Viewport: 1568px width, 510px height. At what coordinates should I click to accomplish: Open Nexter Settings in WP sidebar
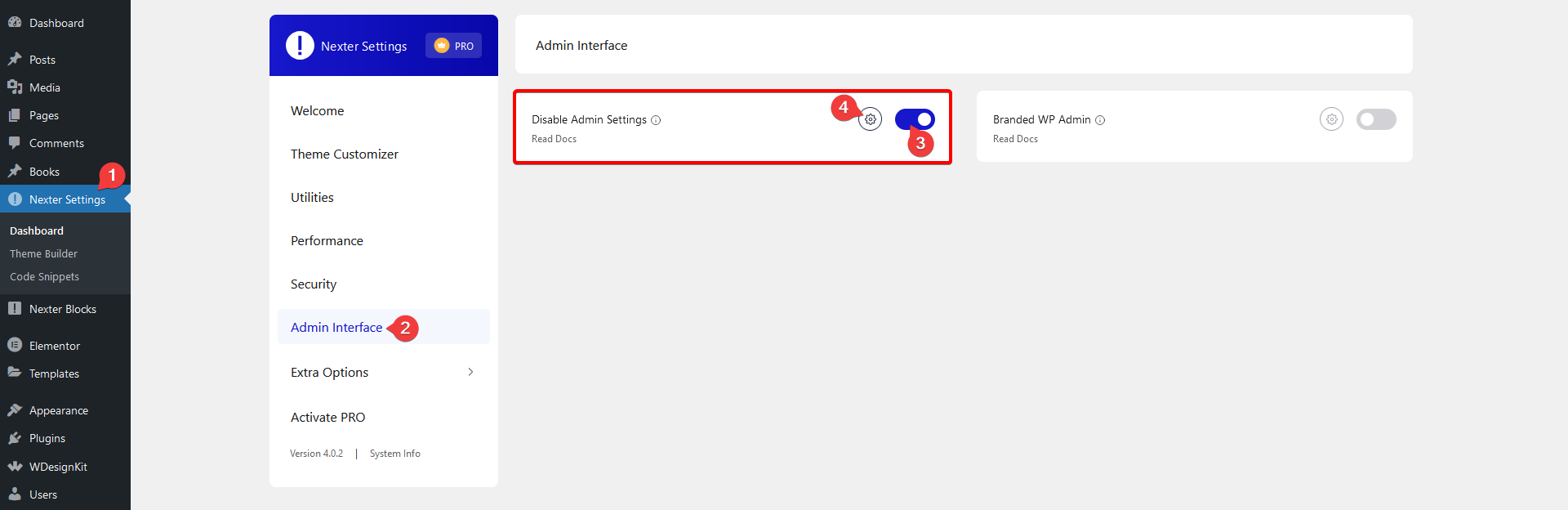pos(65,199)
